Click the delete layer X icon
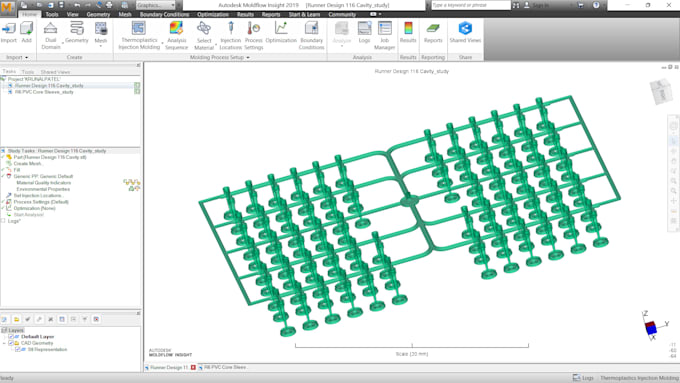Screen dimensions: 680x383 tap(50, 319)
